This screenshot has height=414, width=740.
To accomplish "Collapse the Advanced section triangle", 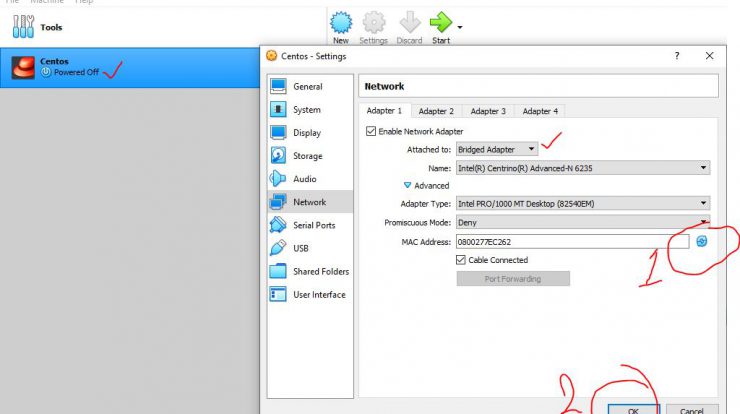I will [407, 186].
